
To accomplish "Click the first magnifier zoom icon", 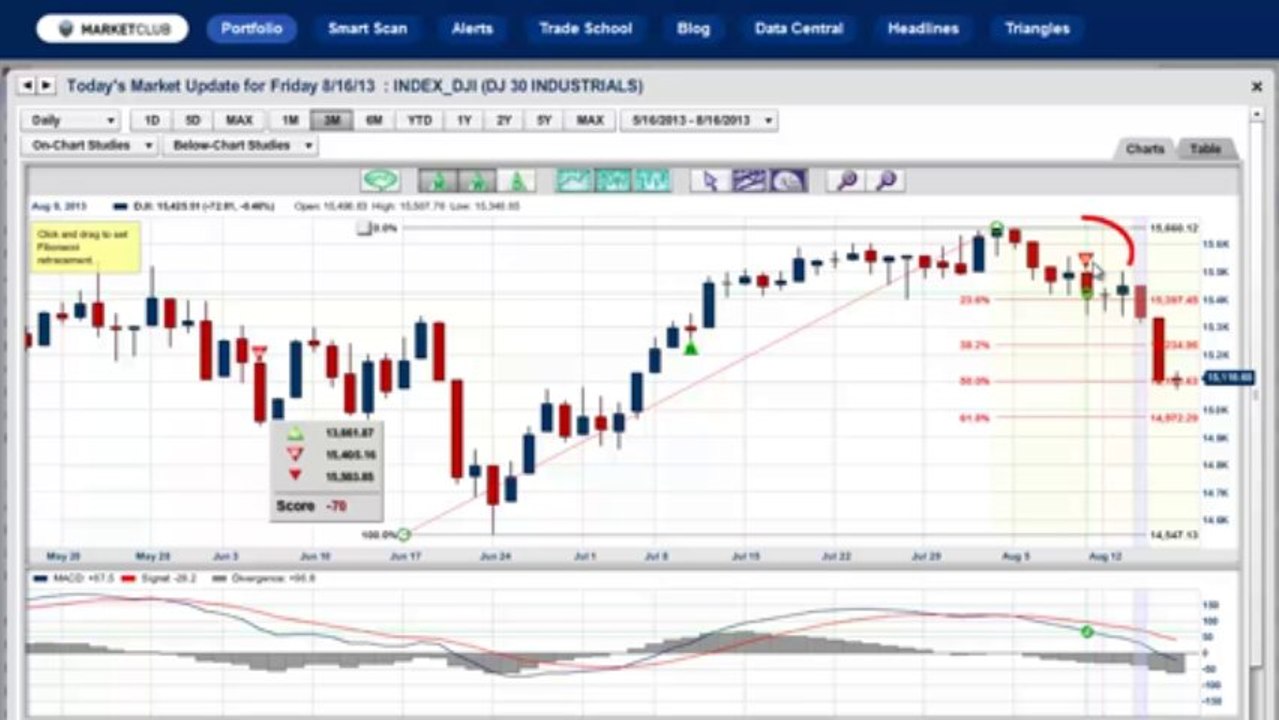I will pyautogui.click(x=846, y=181).
